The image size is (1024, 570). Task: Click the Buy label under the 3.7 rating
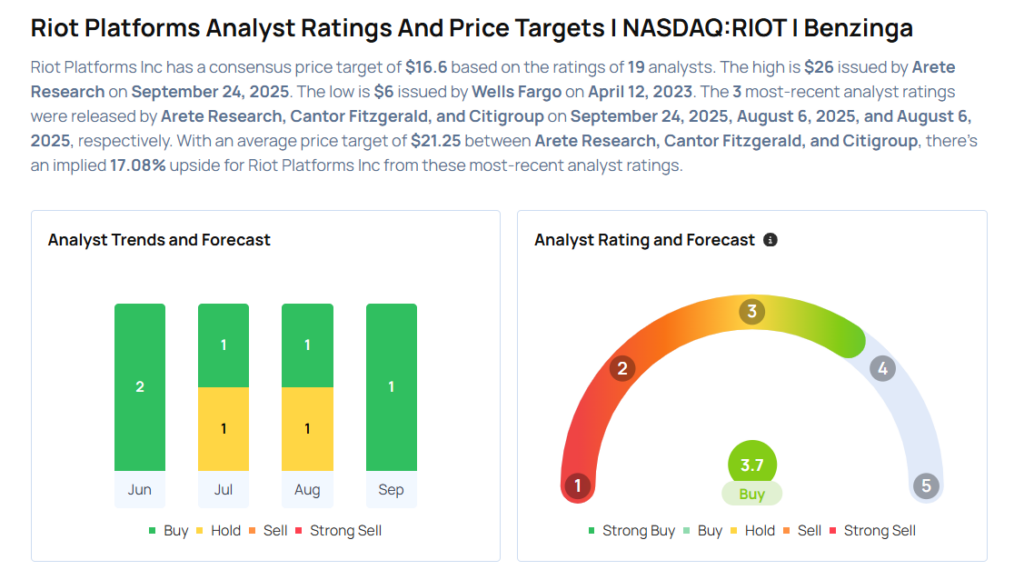pos(752,494)
